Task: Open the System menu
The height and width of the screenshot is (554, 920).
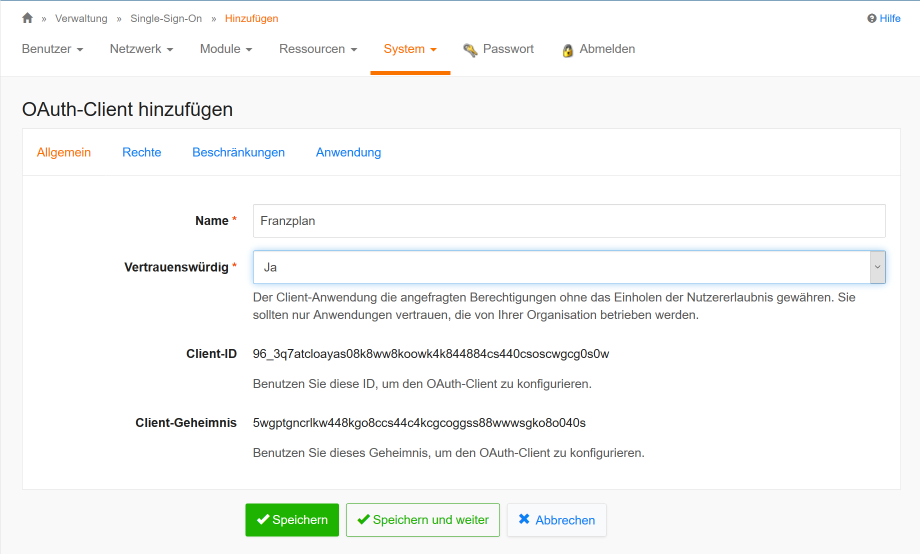Action: tap(410, 49)
